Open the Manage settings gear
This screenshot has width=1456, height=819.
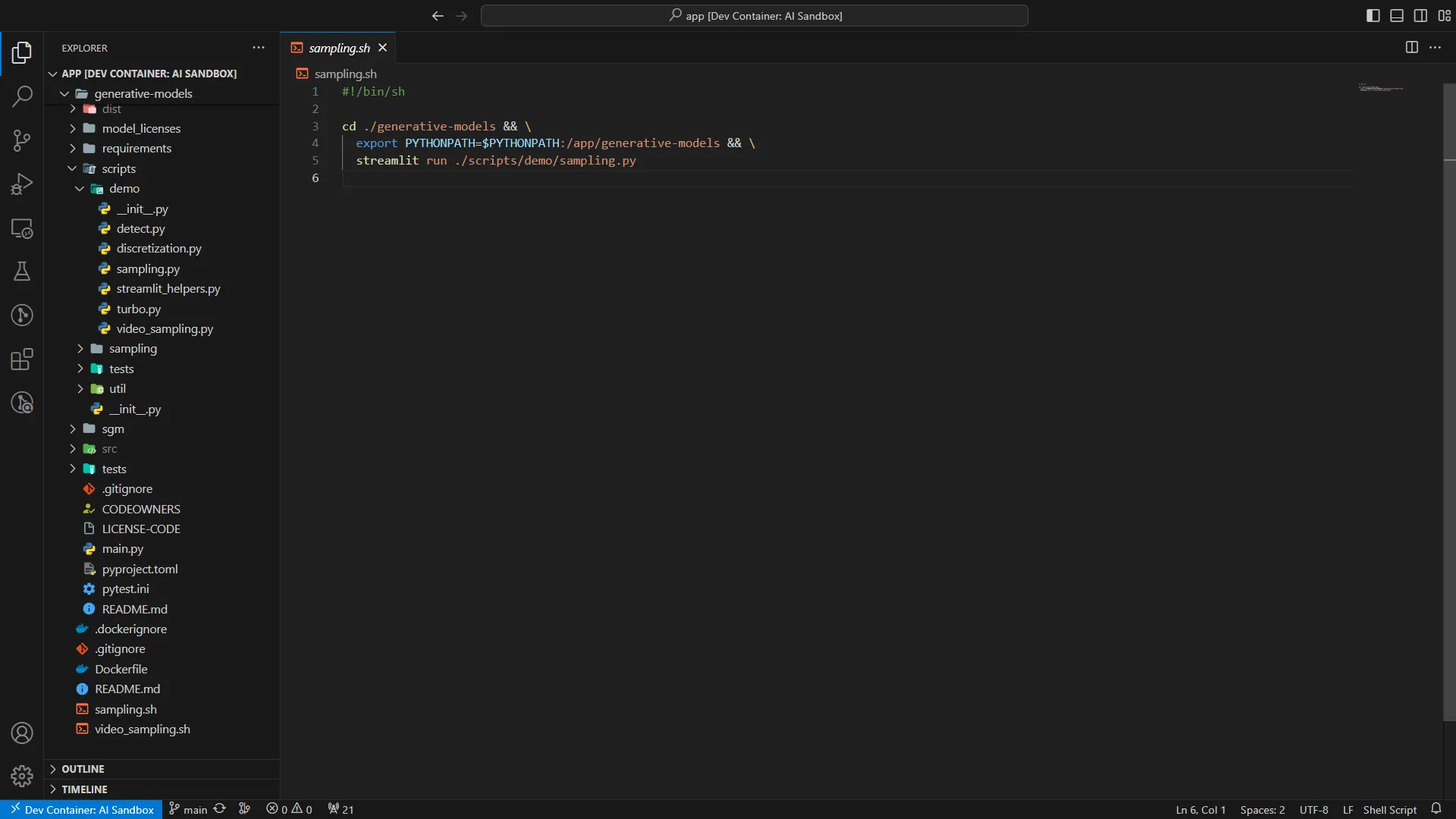[22, 777]
